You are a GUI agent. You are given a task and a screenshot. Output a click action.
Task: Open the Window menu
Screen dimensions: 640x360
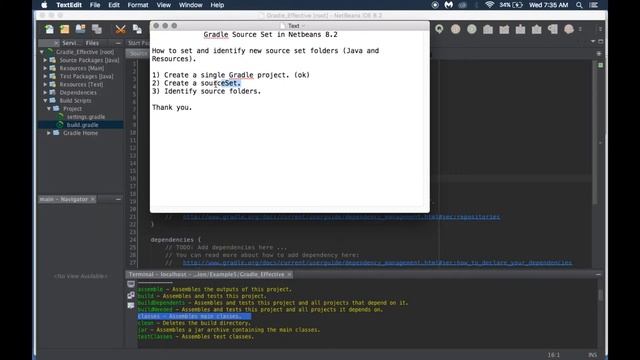(191, 5)
